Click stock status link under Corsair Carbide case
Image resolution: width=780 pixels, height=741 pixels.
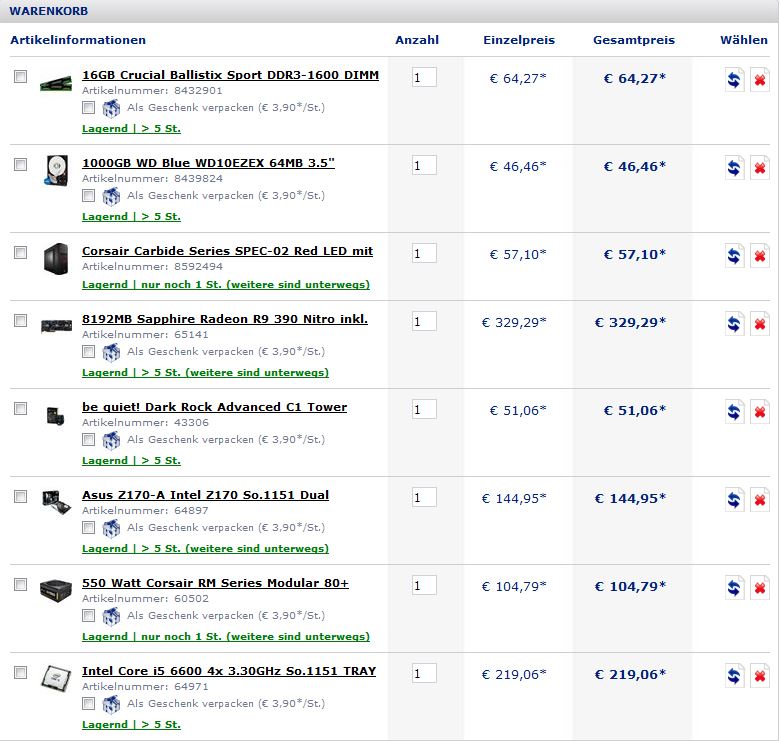pyautogui.click(x=226, y=285)
